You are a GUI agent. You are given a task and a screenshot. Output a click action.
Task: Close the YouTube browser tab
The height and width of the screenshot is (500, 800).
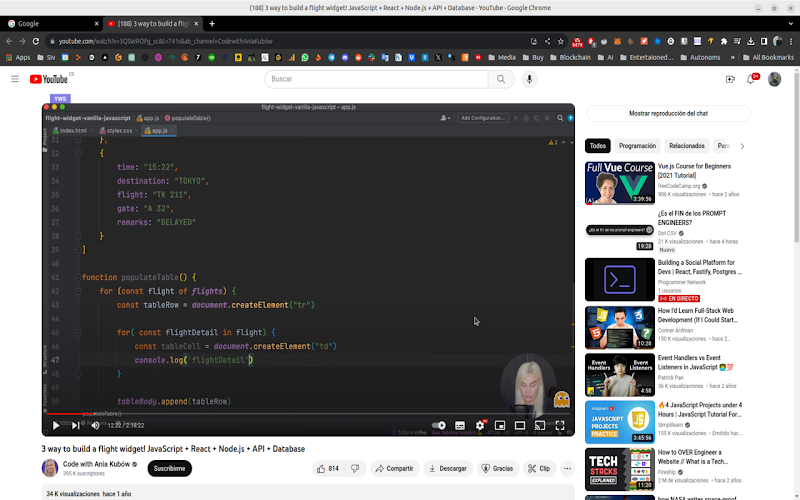196,23
